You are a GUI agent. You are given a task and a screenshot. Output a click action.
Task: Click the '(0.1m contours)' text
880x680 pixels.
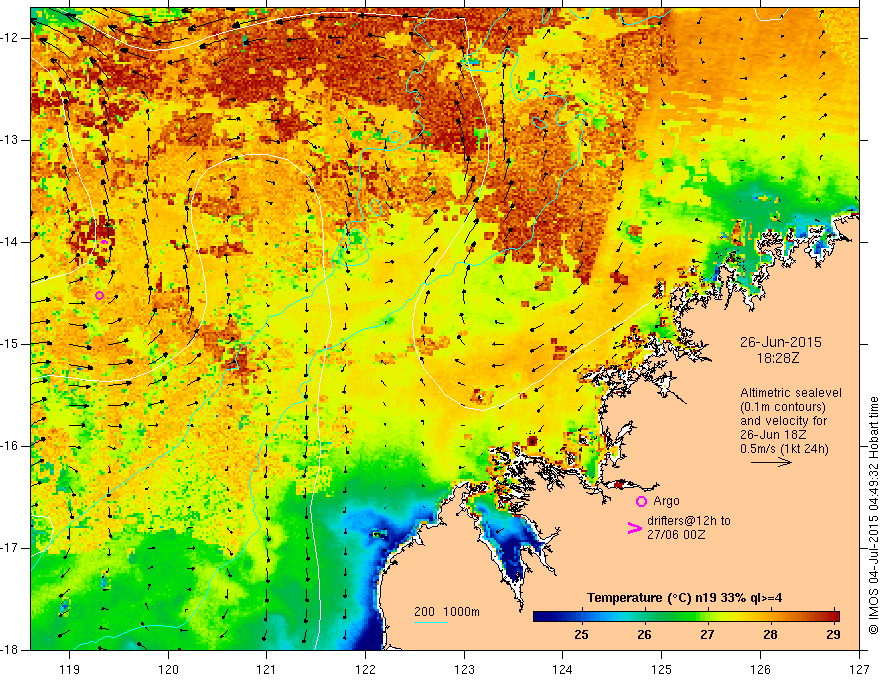click(x=783, y=407)
